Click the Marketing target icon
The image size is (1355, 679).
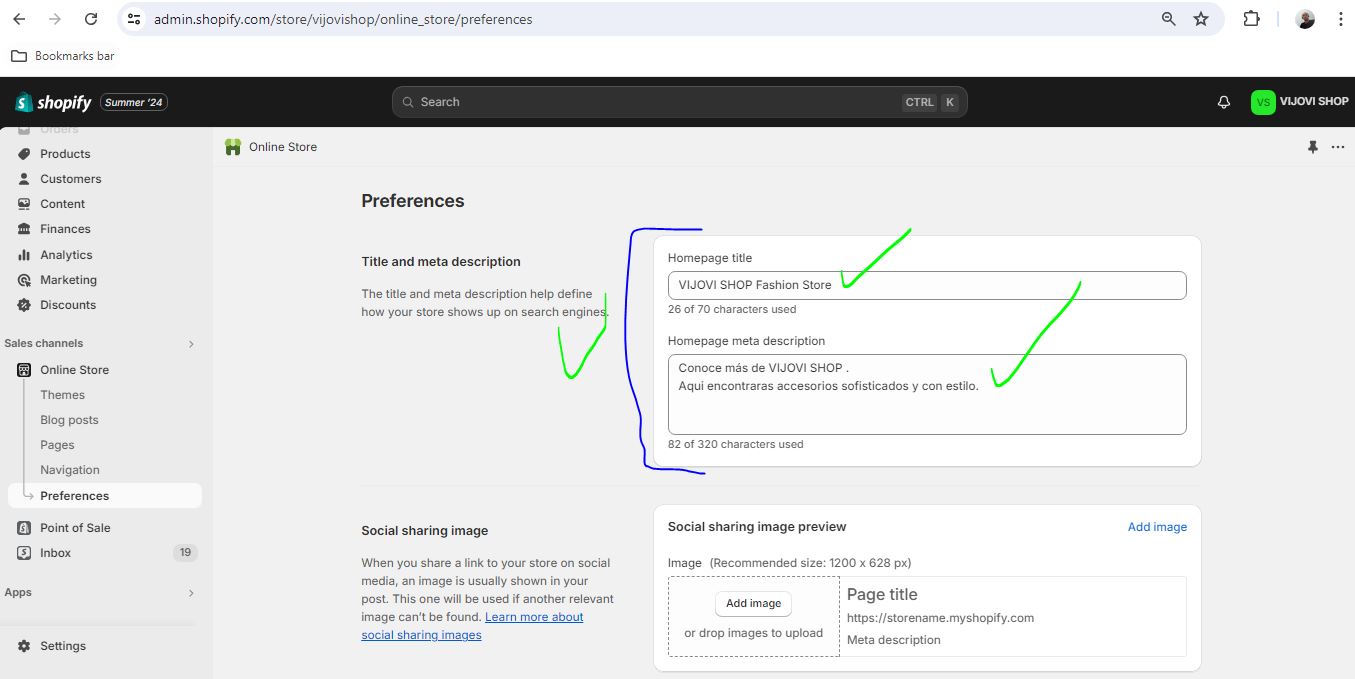[x=24, y=280]
